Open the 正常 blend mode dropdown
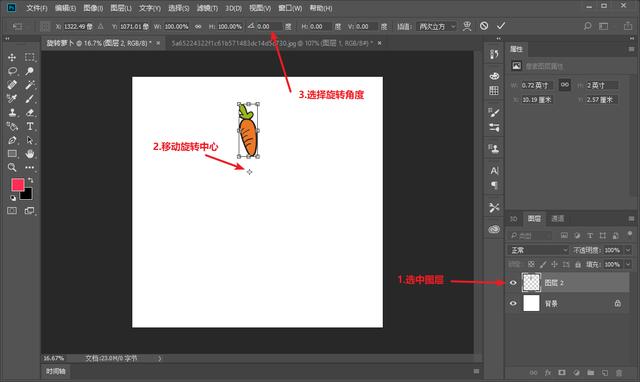The image size is (640, 382). coord(538,250)
